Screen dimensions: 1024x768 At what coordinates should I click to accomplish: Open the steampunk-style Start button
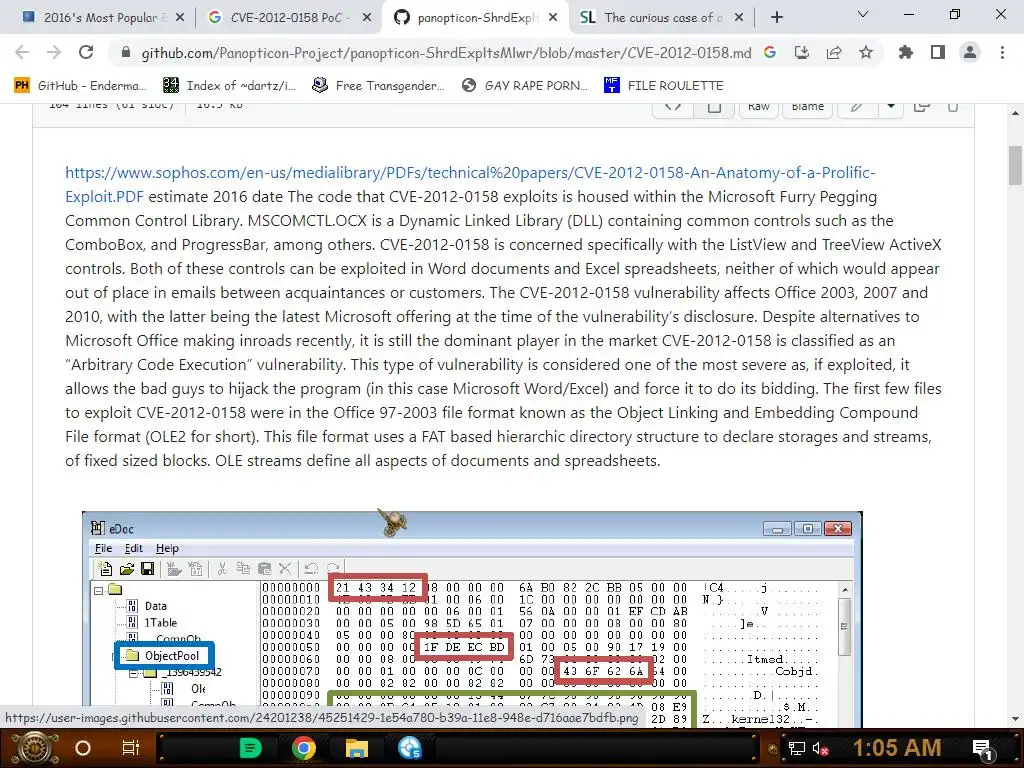pos(35,748)
